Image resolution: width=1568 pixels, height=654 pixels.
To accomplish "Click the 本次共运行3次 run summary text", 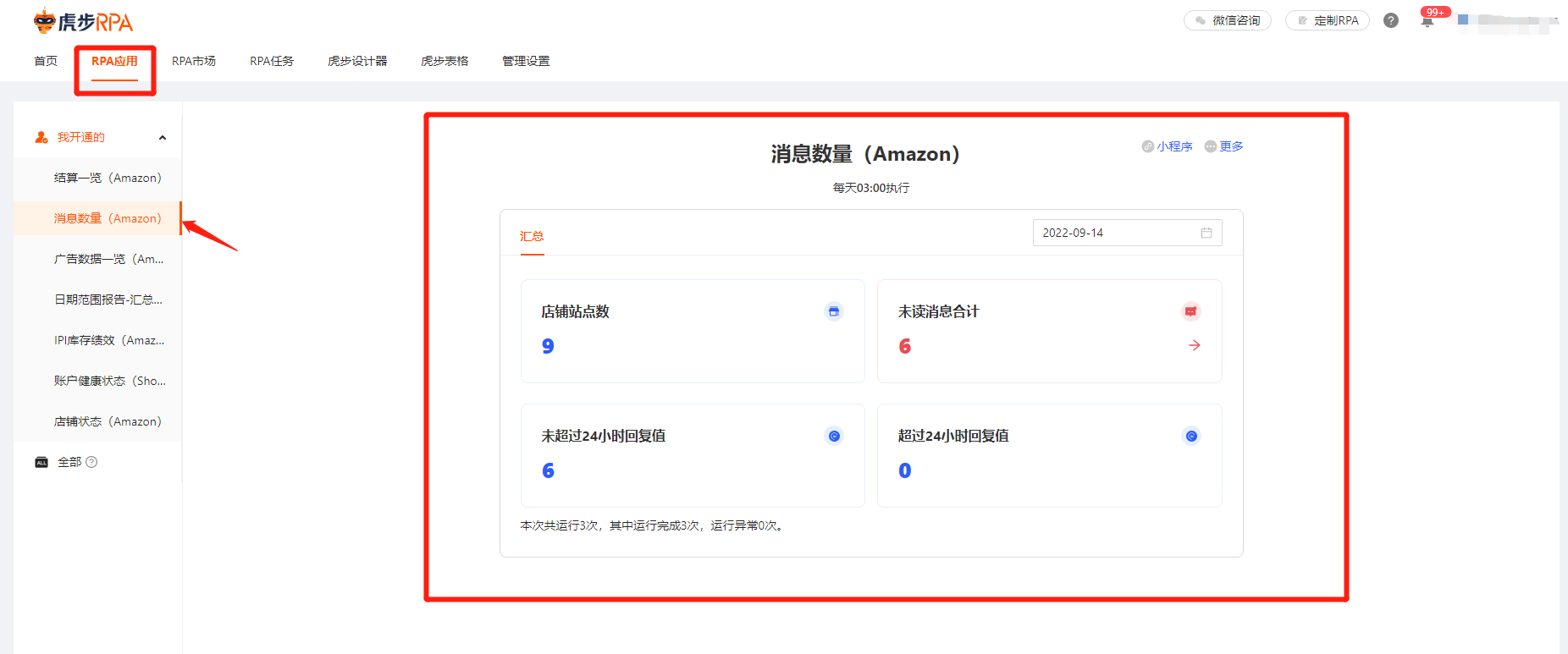I will (653, 525).
